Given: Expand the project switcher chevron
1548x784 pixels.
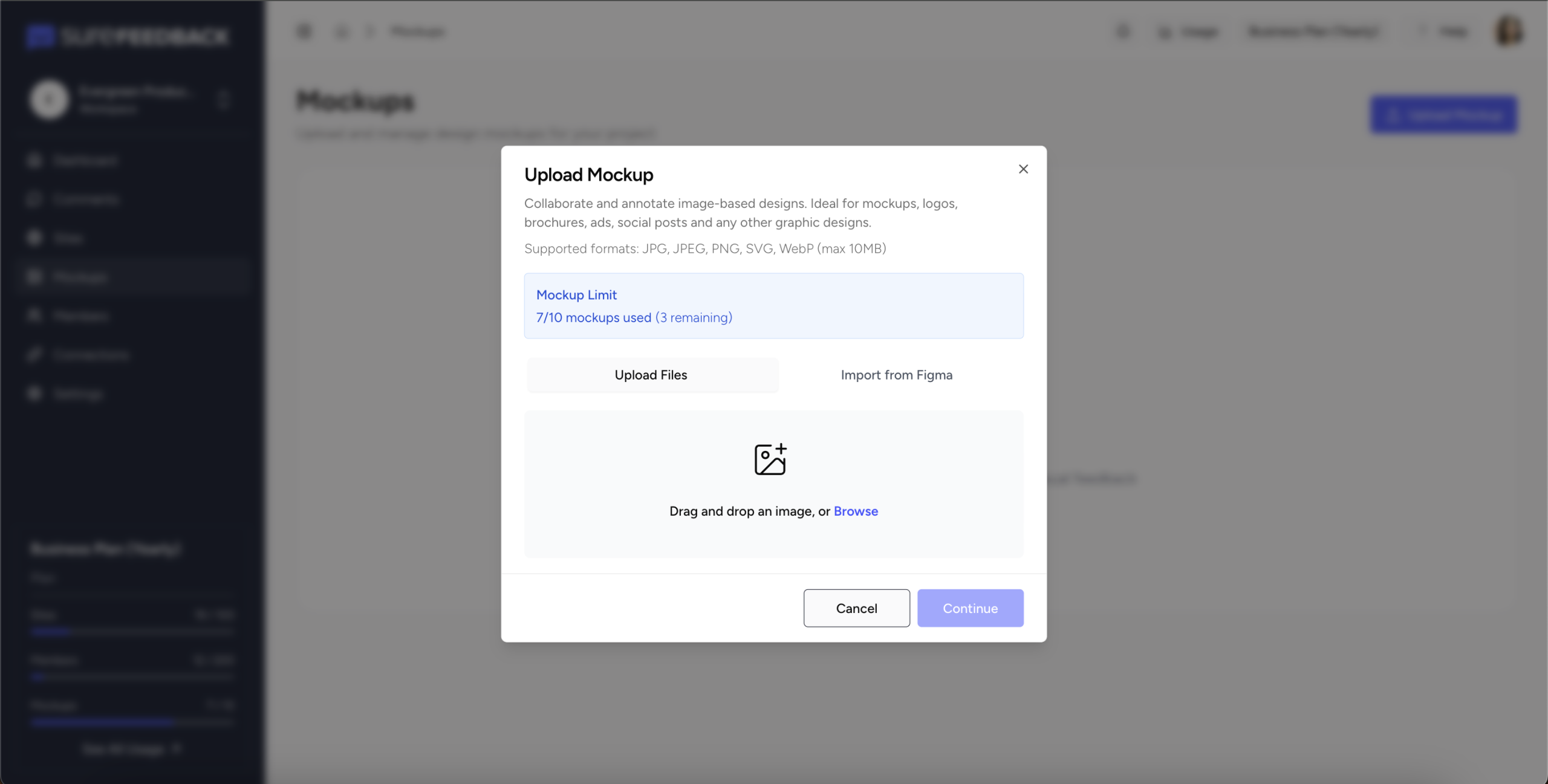Looking at the screenshot, I should tap(224, 100).
